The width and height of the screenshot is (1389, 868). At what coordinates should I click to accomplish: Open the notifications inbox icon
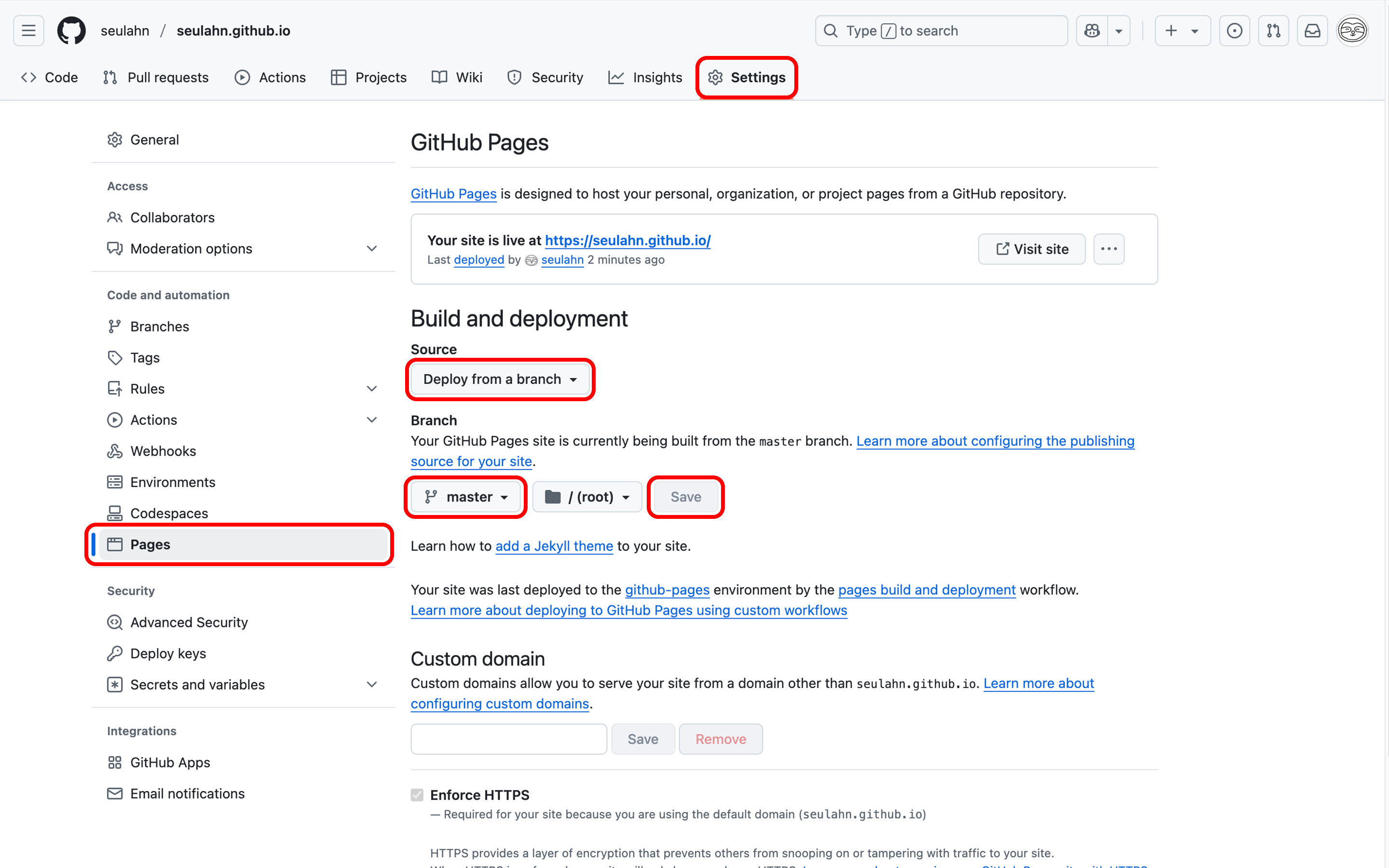point(1312,30)
